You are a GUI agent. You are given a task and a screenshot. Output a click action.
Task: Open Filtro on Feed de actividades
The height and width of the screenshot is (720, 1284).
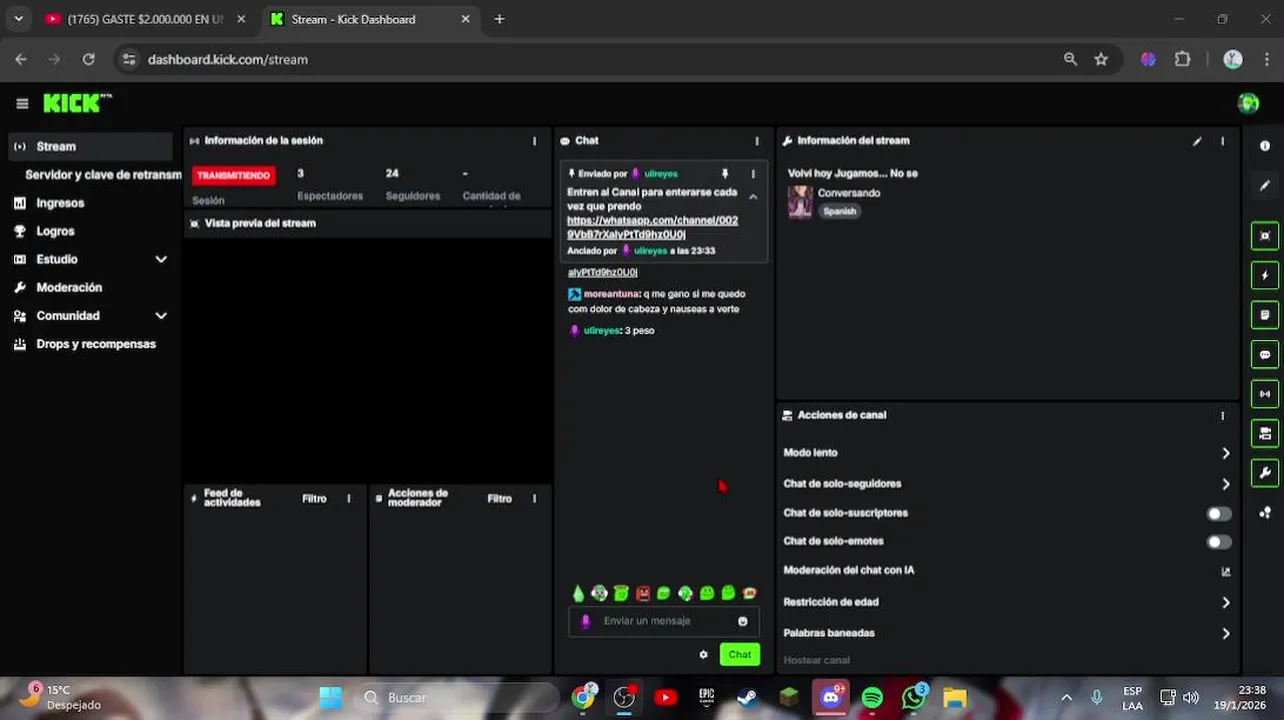tap(314, 498)
